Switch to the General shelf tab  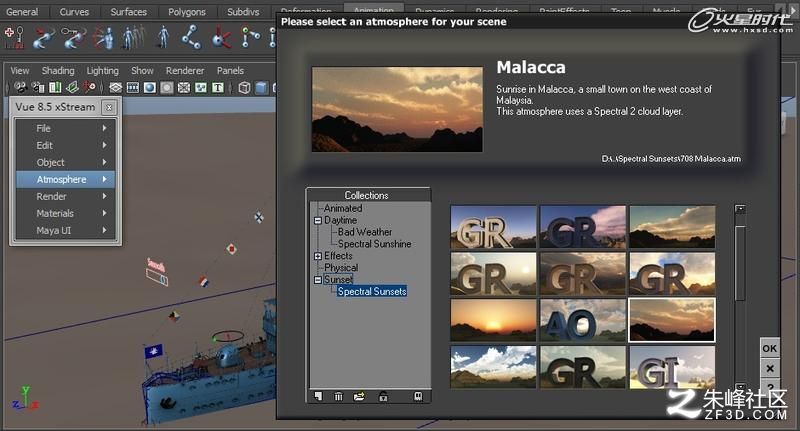click(x=22, y=12)
